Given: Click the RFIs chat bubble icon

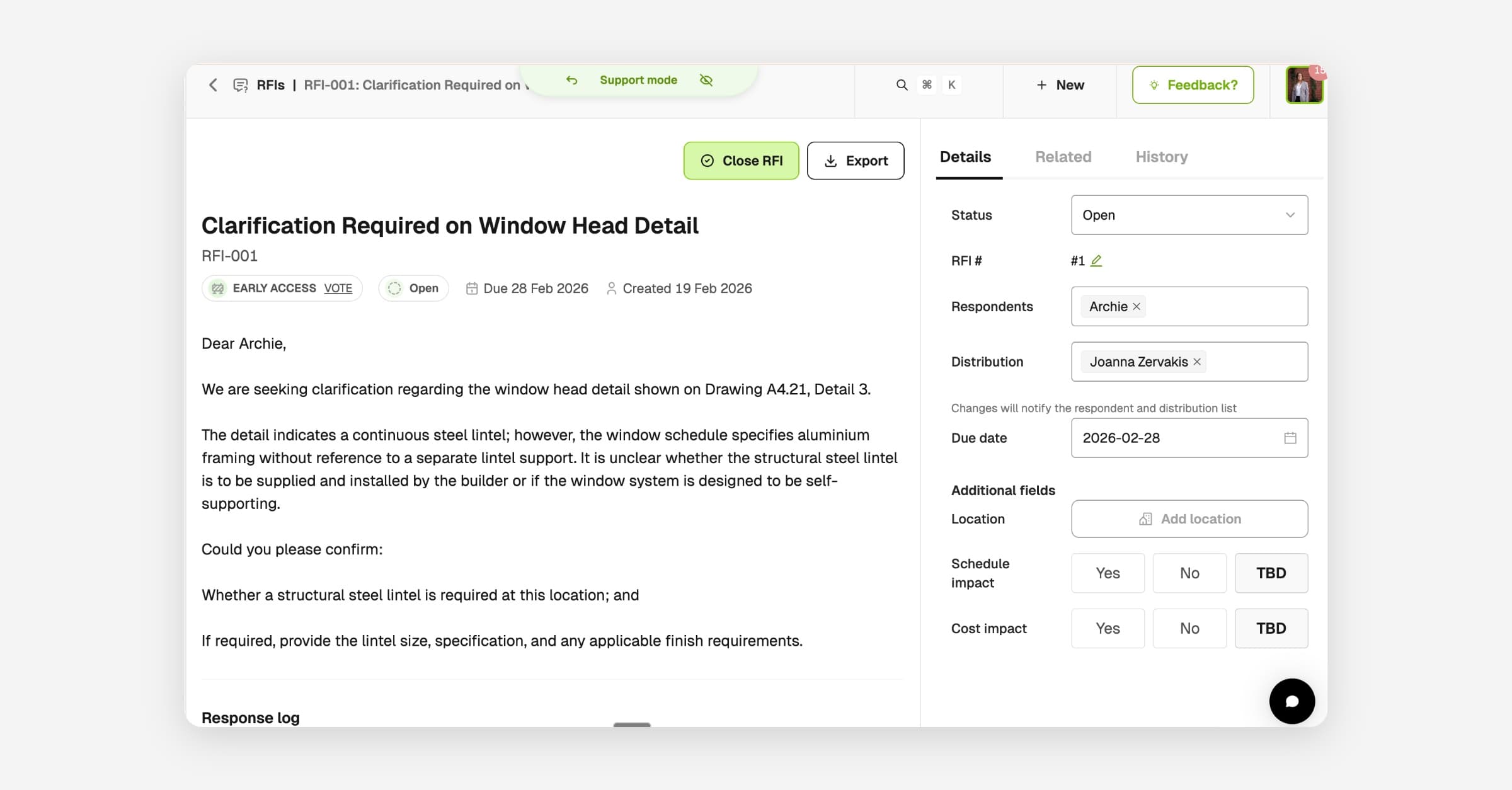Looking at the screenshot, I should (x=240, y=85).
